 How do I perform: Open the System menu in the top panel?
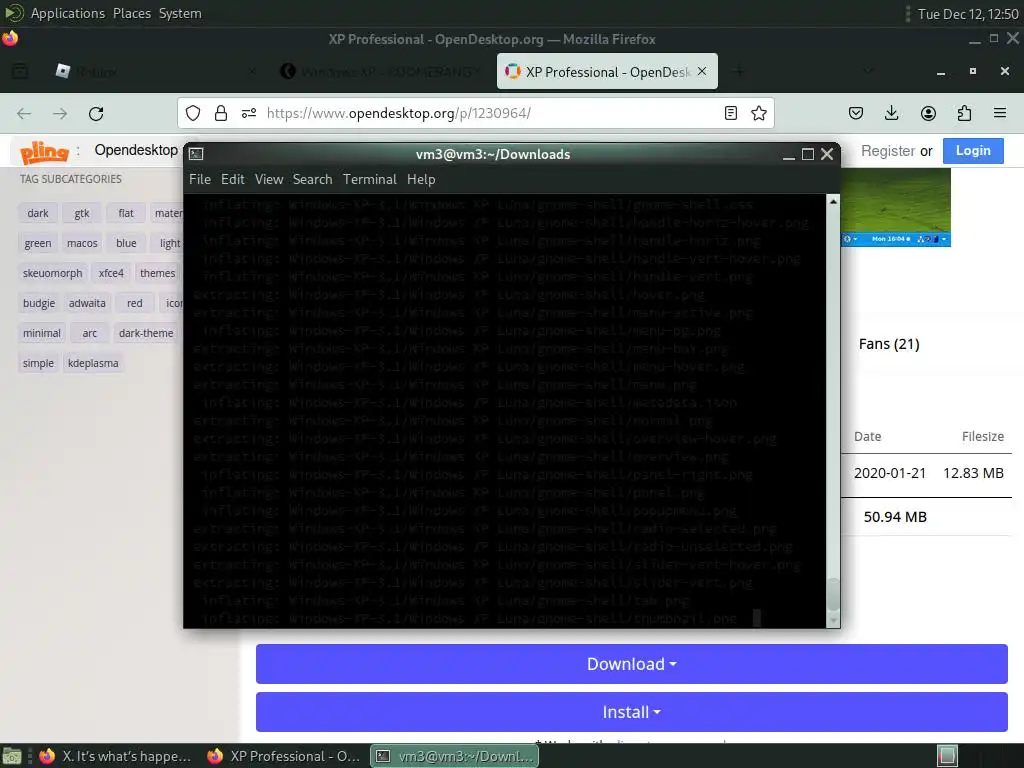pyautogui.click(x=180, y=13)
